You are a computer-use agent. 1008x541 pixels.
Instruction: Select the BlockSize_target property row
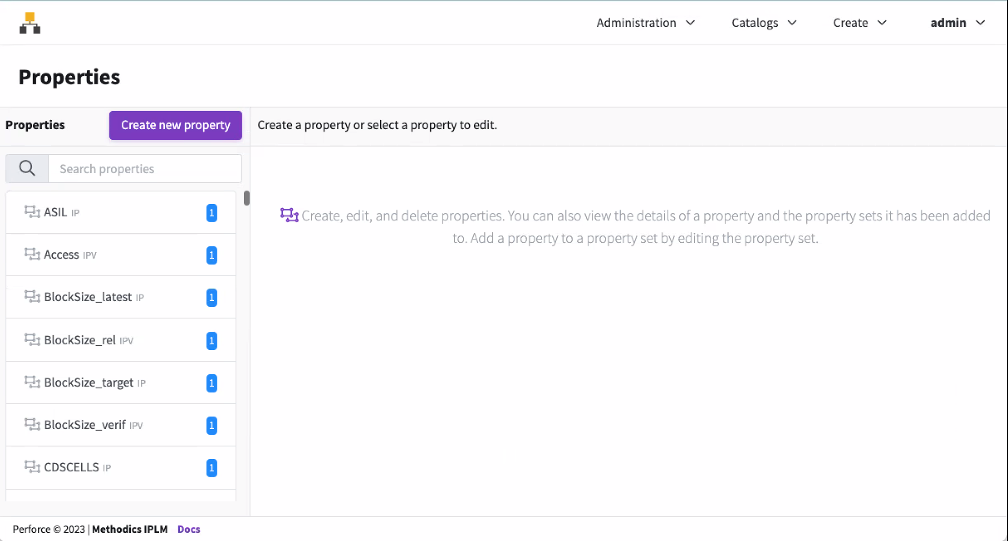(x=110, y=383)
